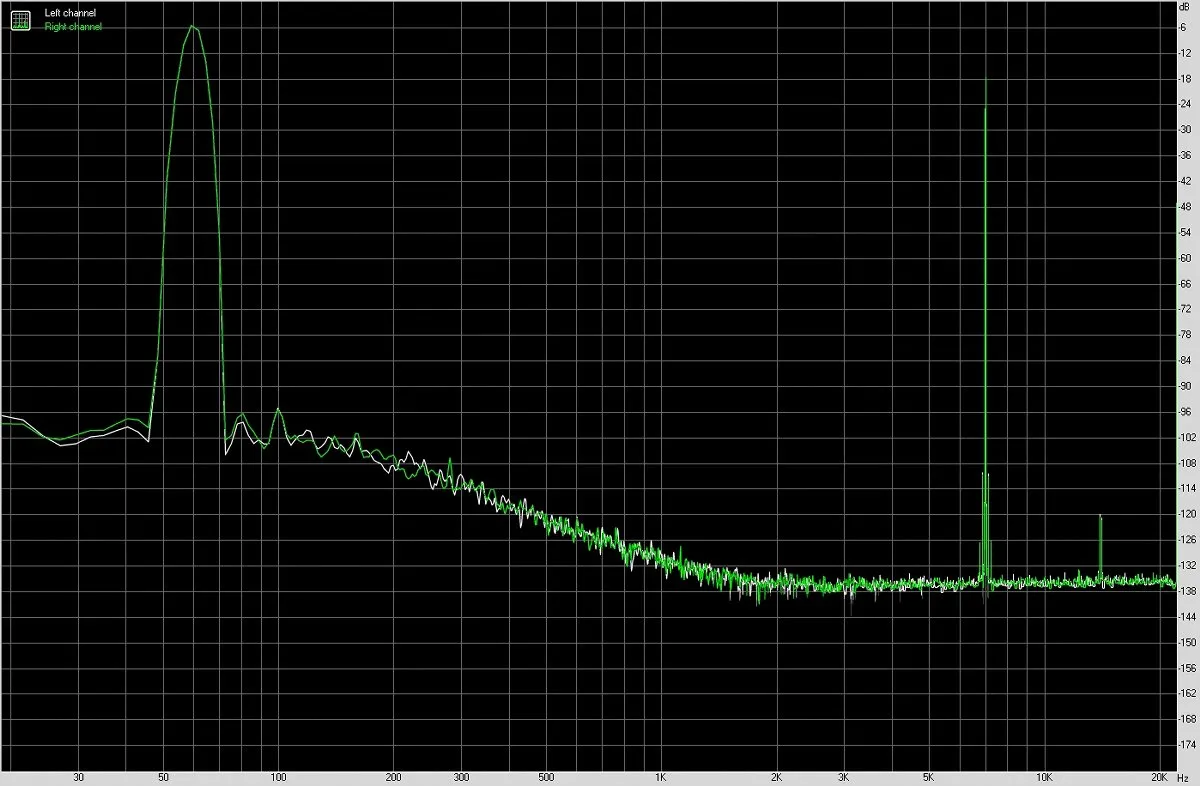Click the 10K frequency axis label

point(1044,777)
